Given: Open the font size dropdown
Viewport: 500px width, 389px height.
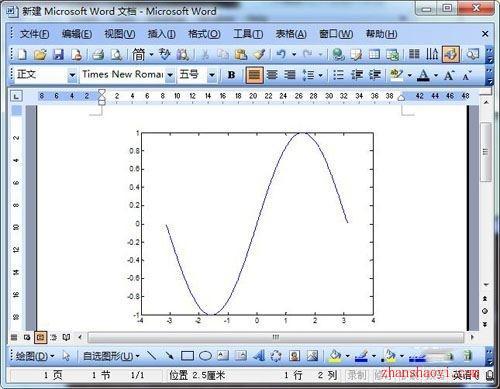Looking at the screenshot, I should coord(212,75).
